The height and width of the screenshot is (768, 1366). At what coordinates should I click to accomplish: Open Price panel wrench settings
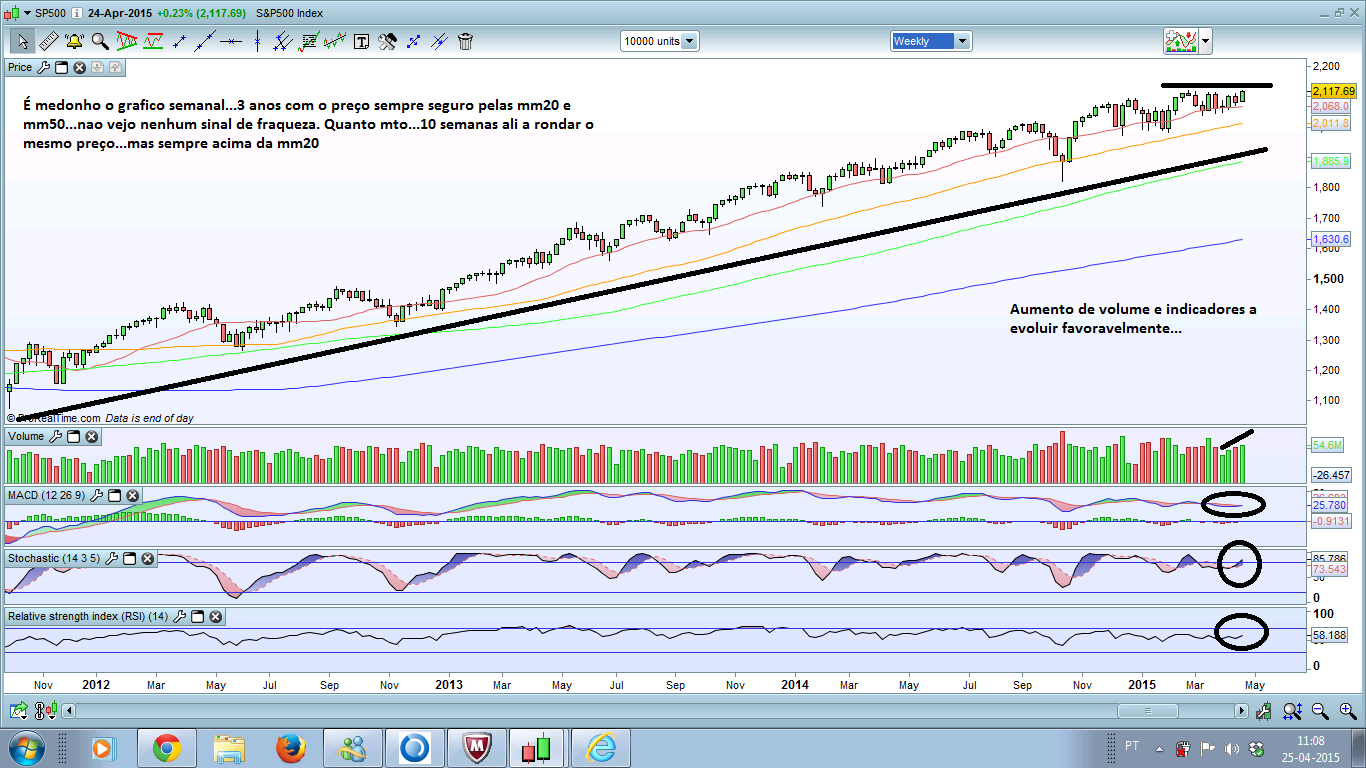coord(43,67)
